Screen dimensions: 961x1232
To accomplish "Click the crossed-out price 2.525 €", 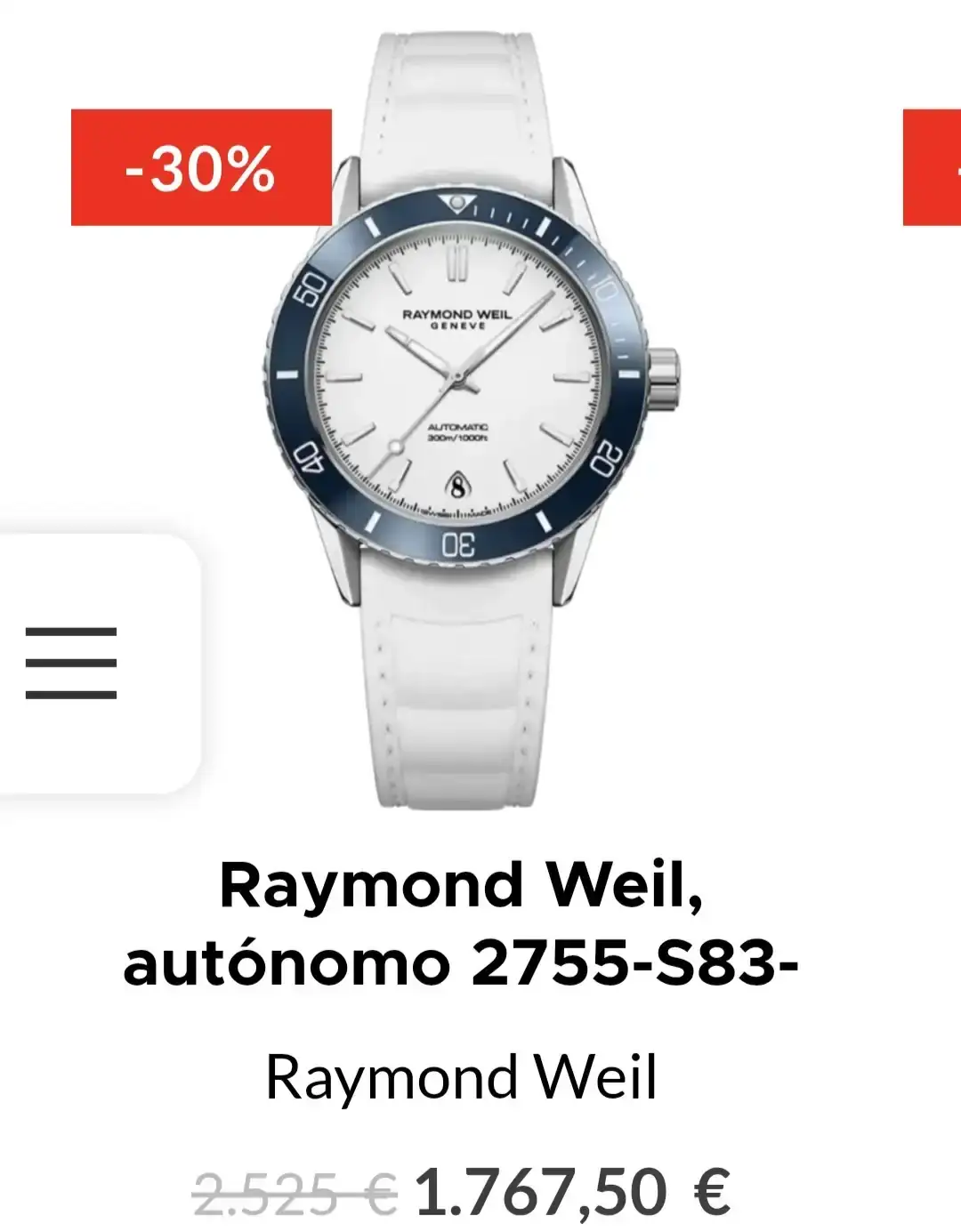I will coord(295,1192).
